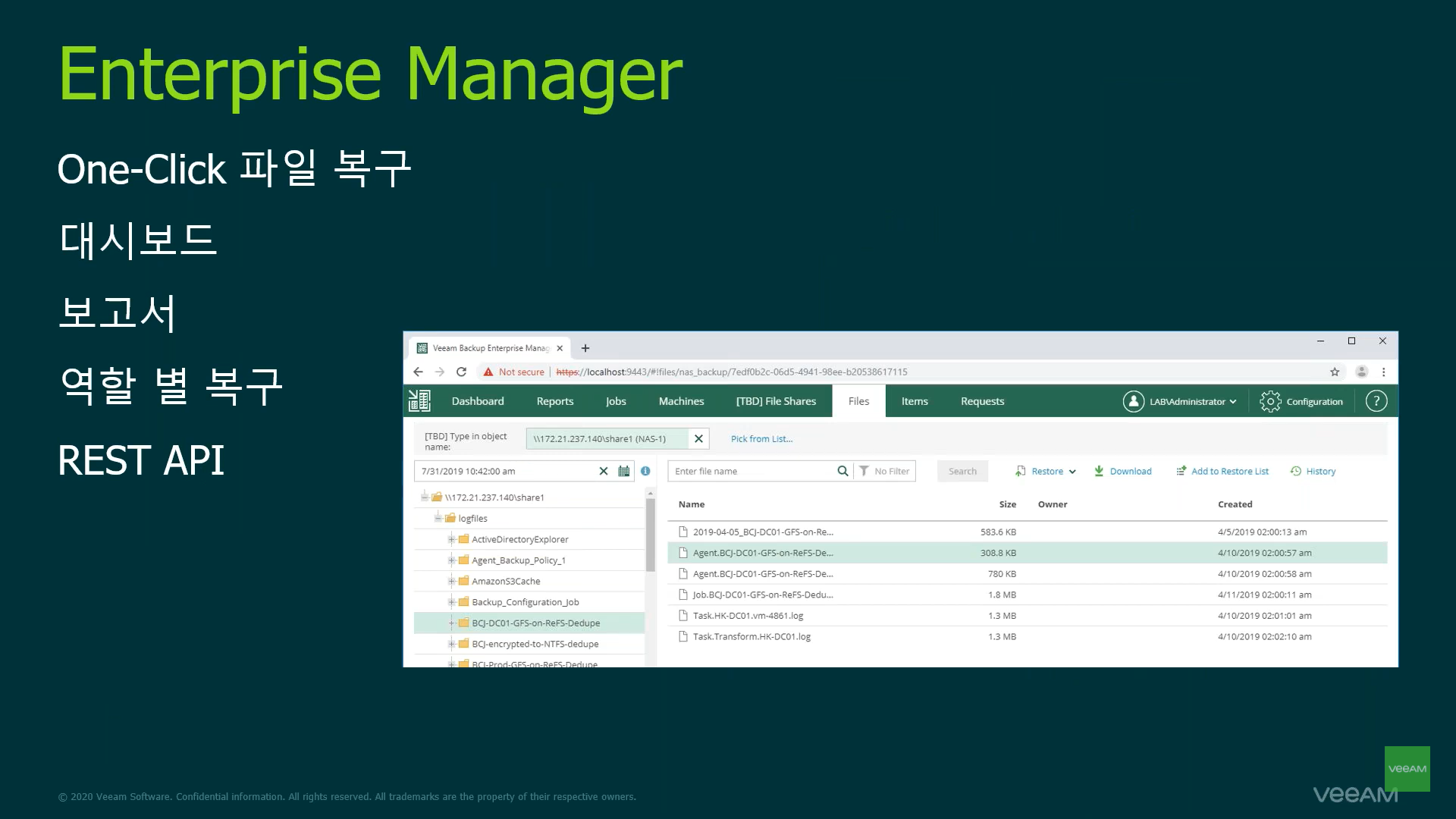Image resolution: width=1456 pixels, height=819 pixels.
Task: Click the No Filter funnel icon
Action: coord(864,471)
